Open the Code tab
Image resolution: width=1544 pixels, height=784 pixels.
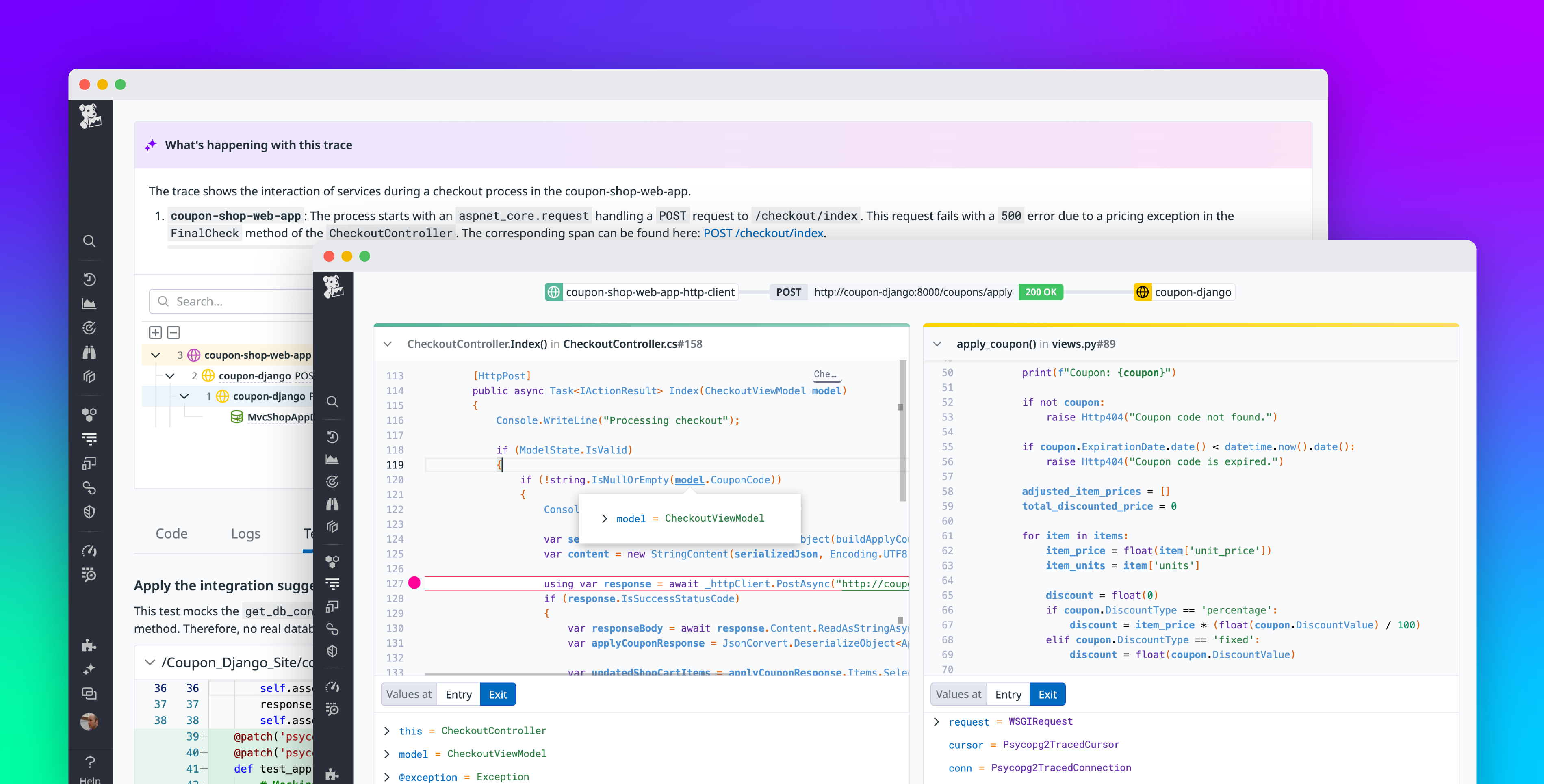[x=171, y=533]
